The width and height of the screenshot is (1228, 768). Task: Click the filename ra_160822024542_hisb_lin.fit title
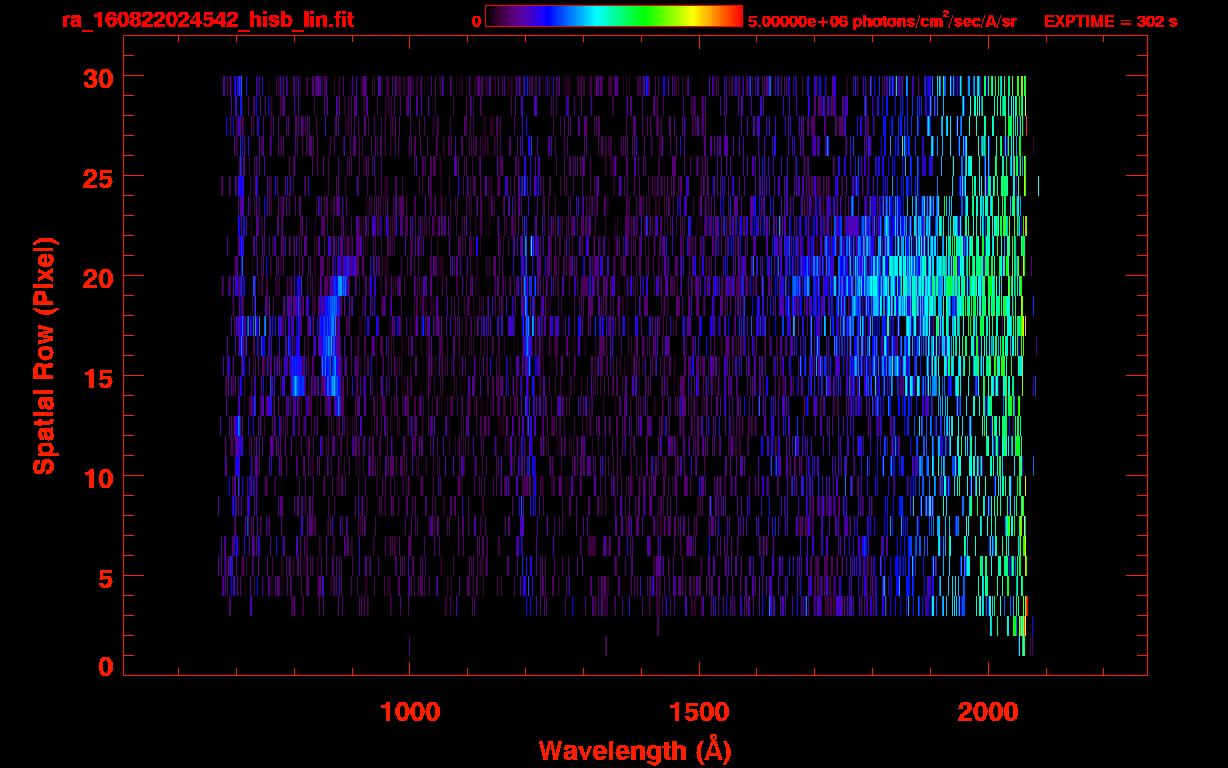click(207, 20)
